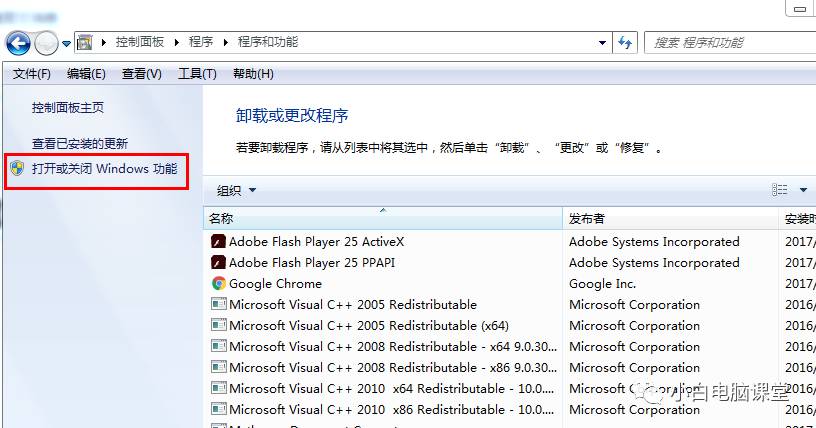Expand the arrow before 程序和功能 breadcrumb
This screenshot has height=428, width=816.
coord(226,42)
